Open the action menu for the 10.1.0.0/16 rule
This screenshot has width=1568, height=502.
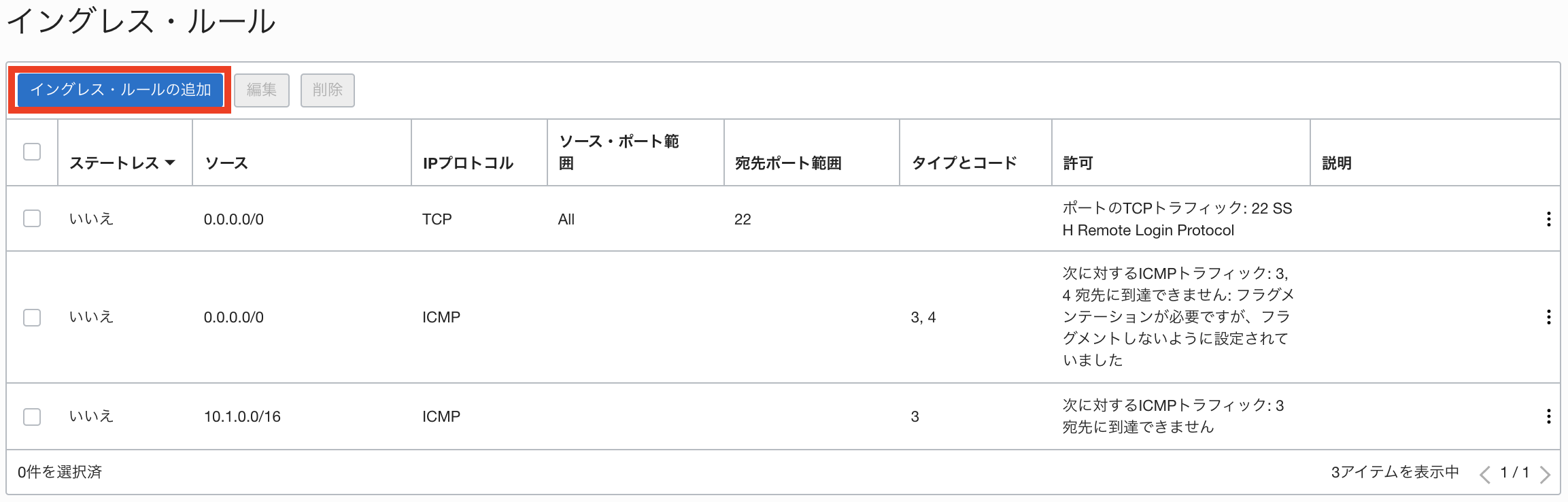(x=1549, y=416)
